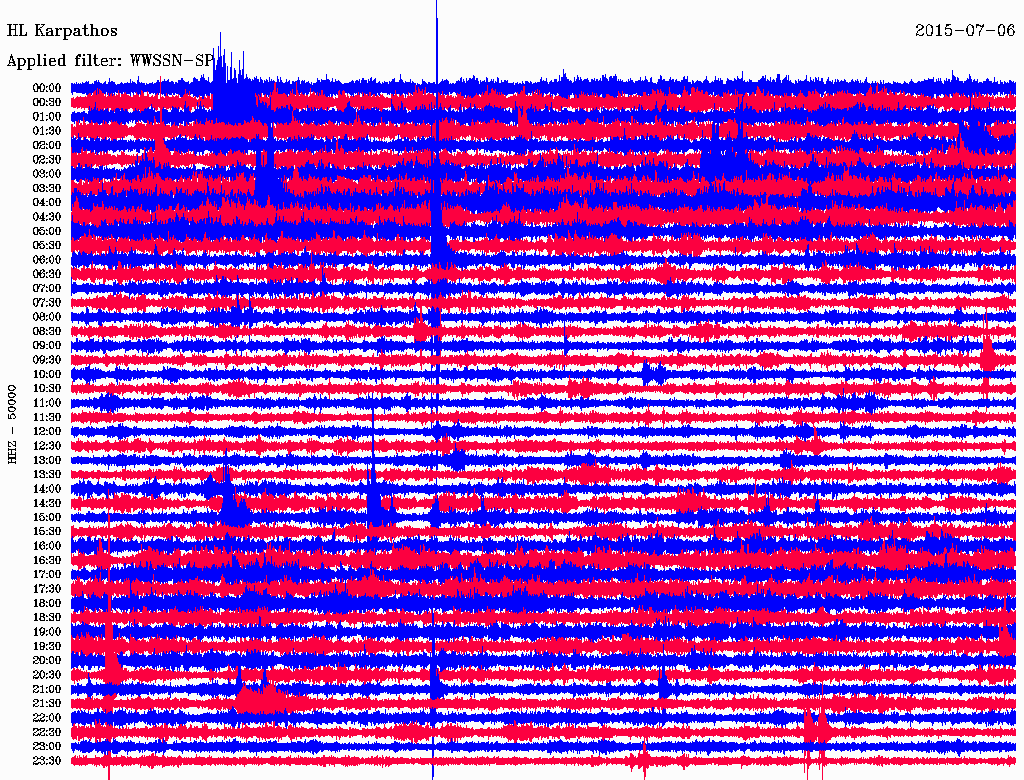Click the vertical HHZ - 50000 axis label
Screen dimensions: 1024x780
(x=13, y=425)
